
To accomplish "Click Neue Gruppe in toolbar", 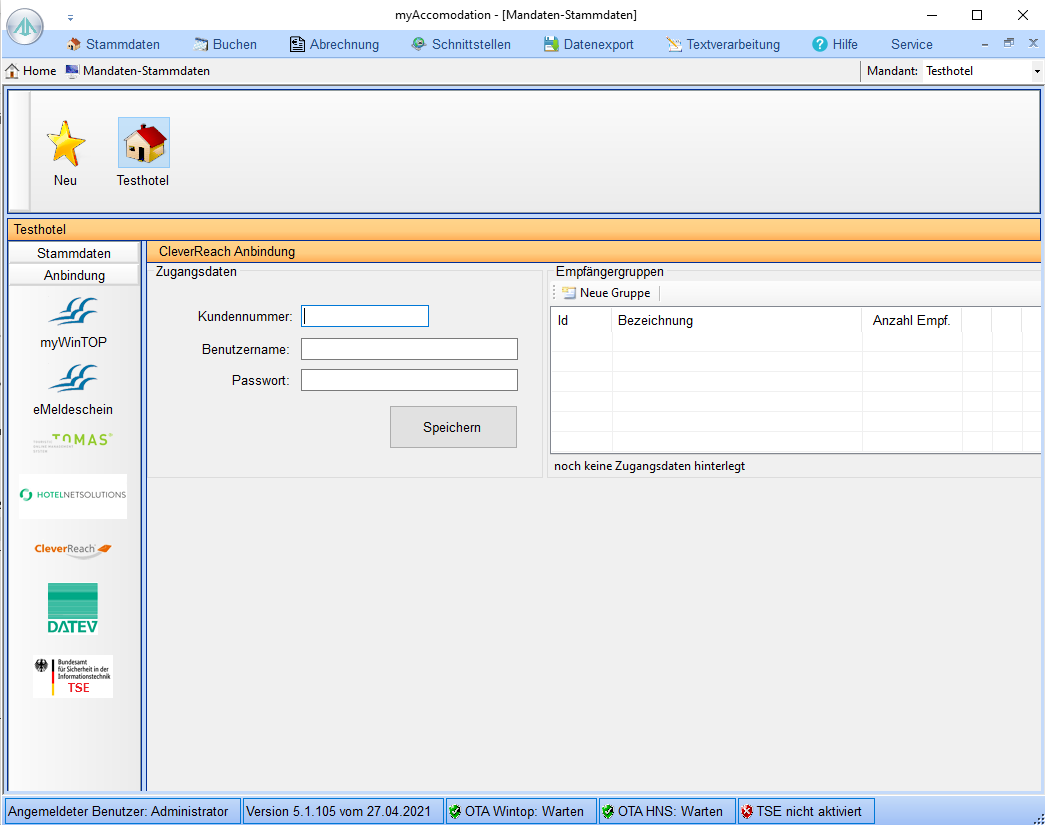I will [606, 293].
